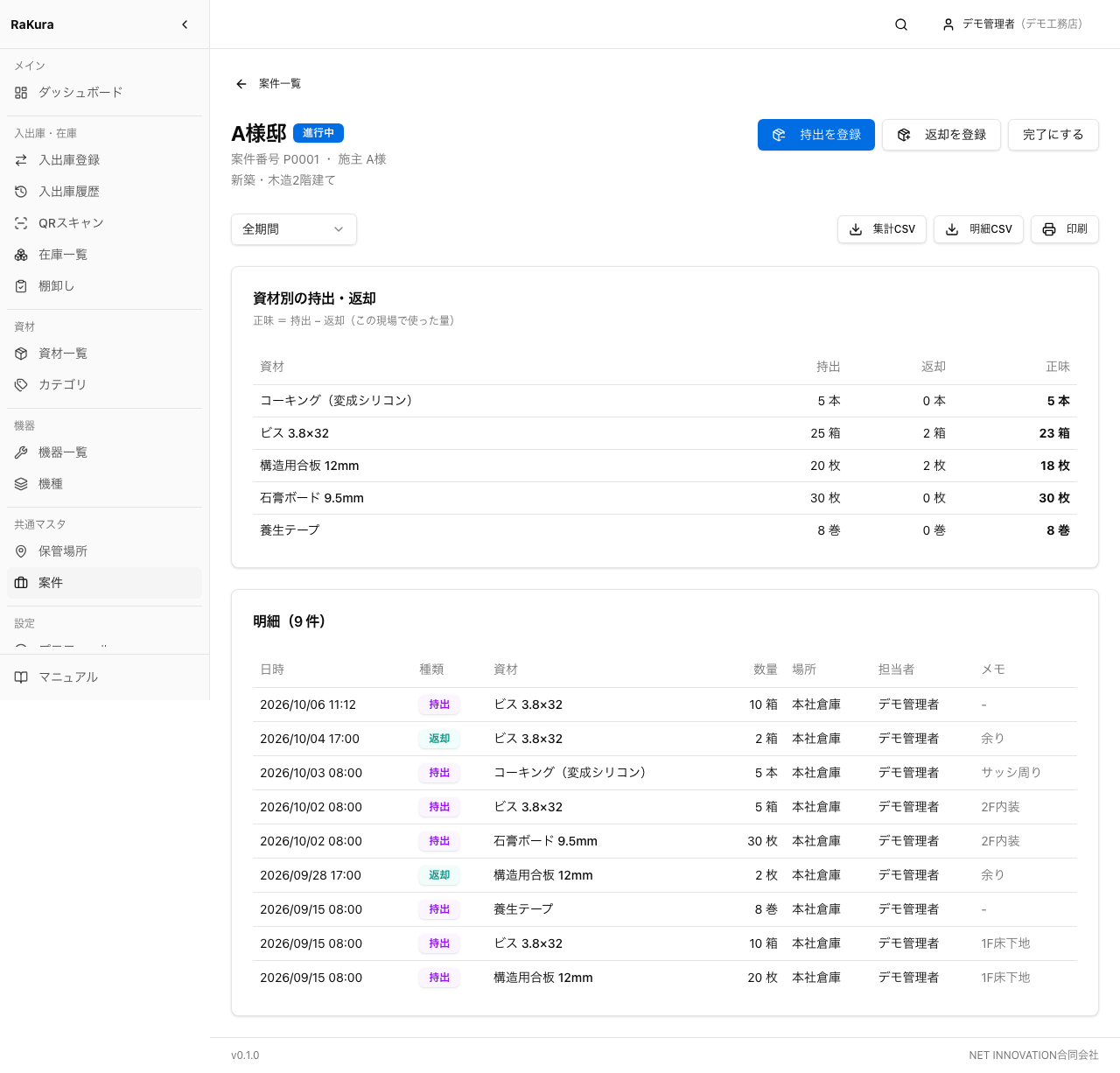Viewport: 1120px width, 1073px height.
Task: Select 在庫一覧 menu item
Action: point(104,255)
